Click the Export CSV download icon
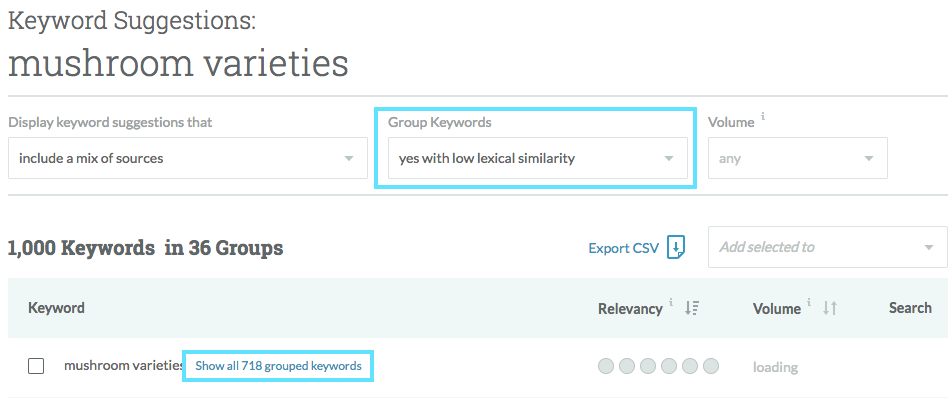 [677, 247]
